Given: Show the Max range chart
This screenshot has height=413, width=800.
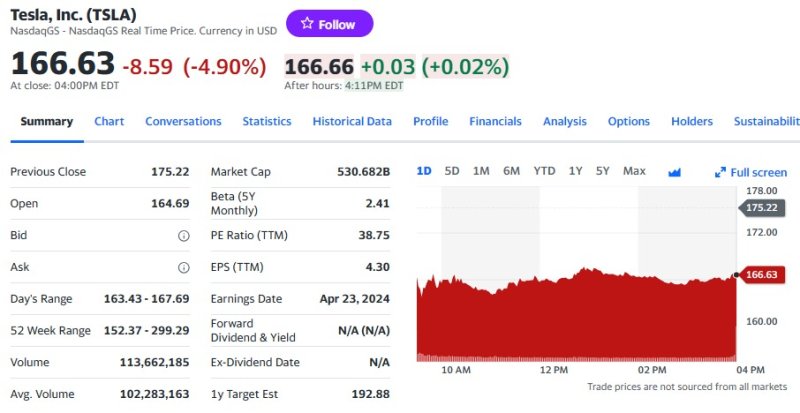Looking at the screenshot, I should click(634, 171).
